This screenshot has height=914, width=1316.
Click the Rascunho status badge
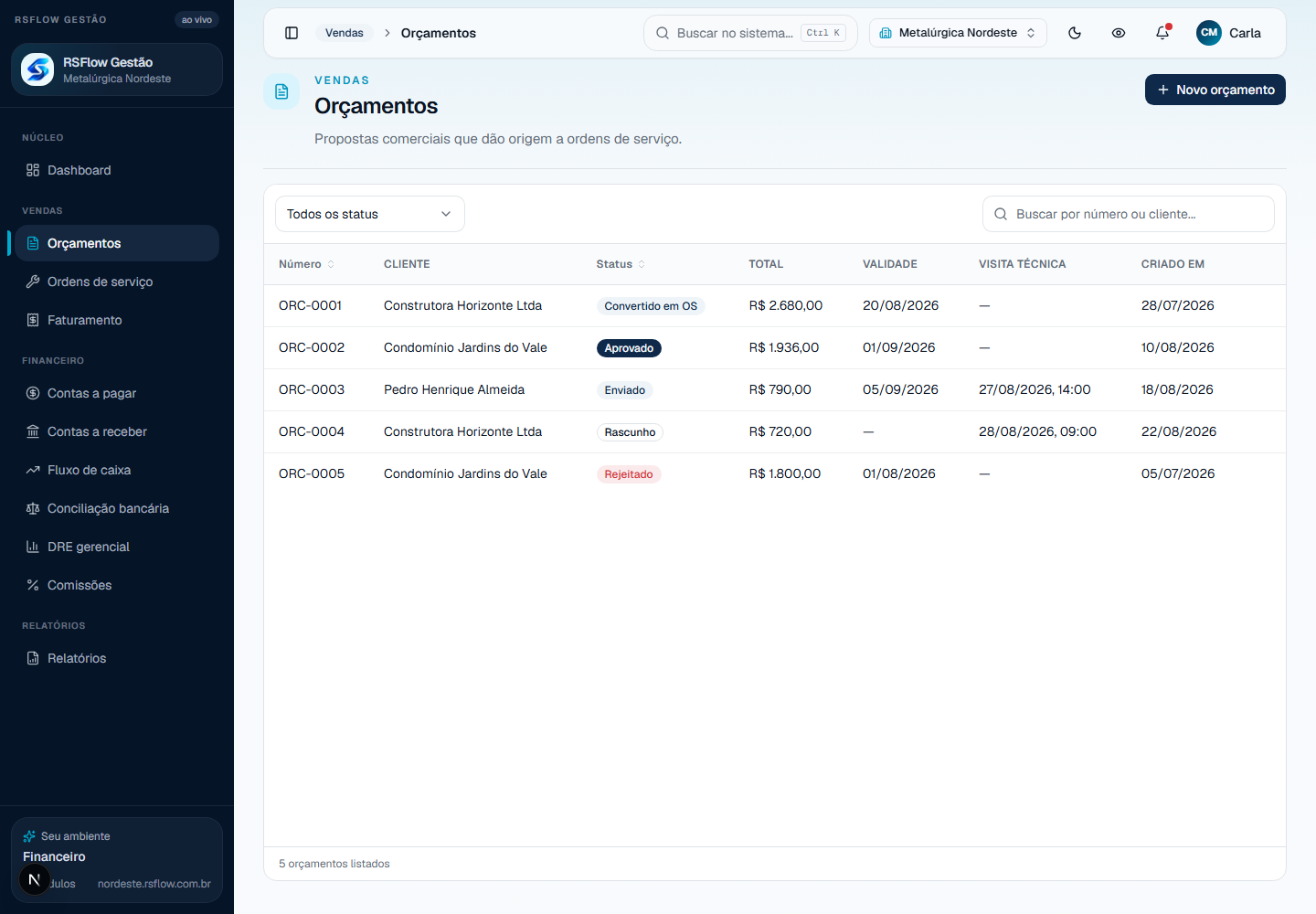630,432
